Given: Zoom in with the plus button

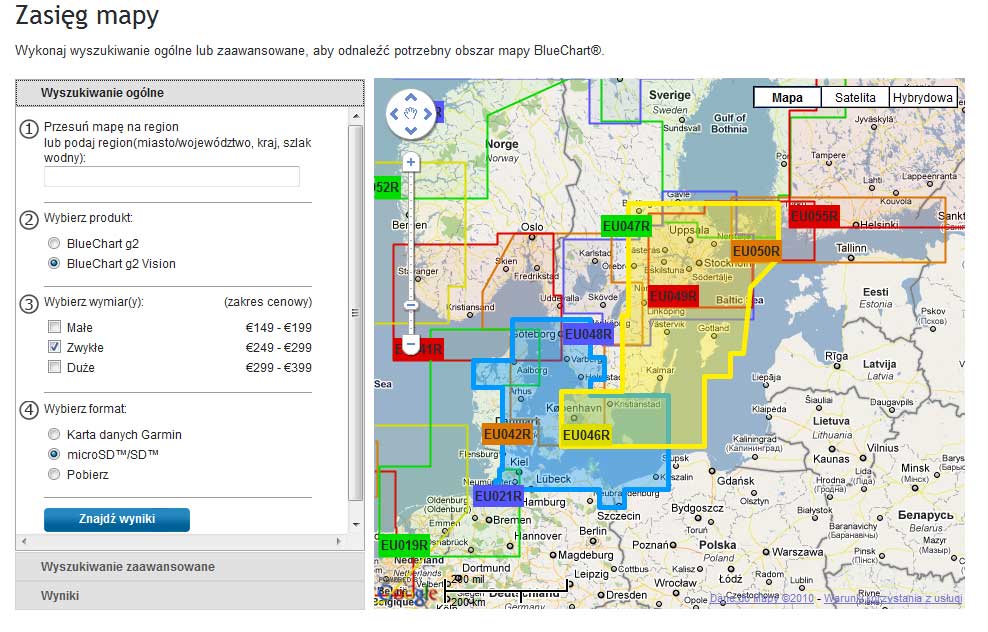Looking at the screenshot, I should coord(410,162).
